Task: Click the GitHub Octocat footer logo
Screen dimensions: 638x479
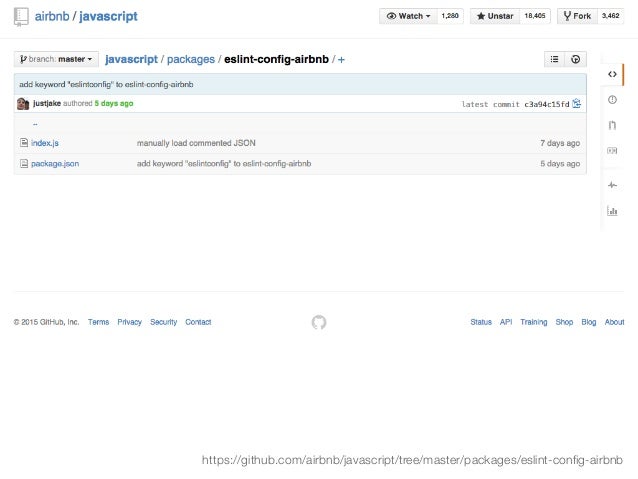Action: [x=319, y=322]
